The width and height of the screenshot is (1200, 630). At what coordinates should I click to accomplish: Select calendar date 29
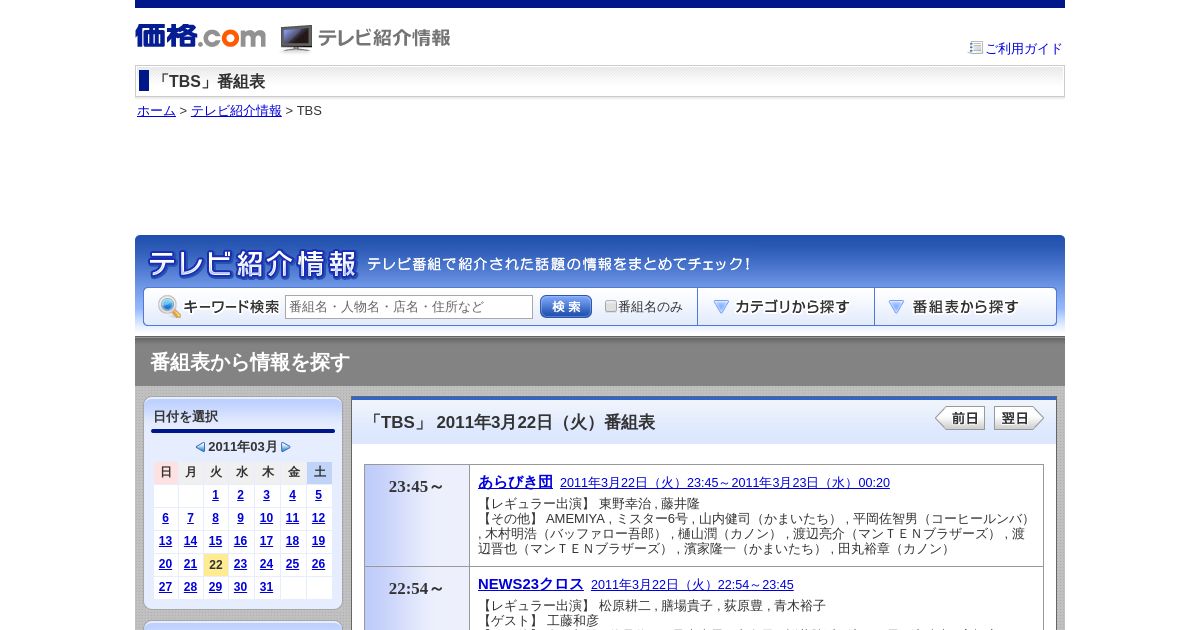tap(215, 587)
